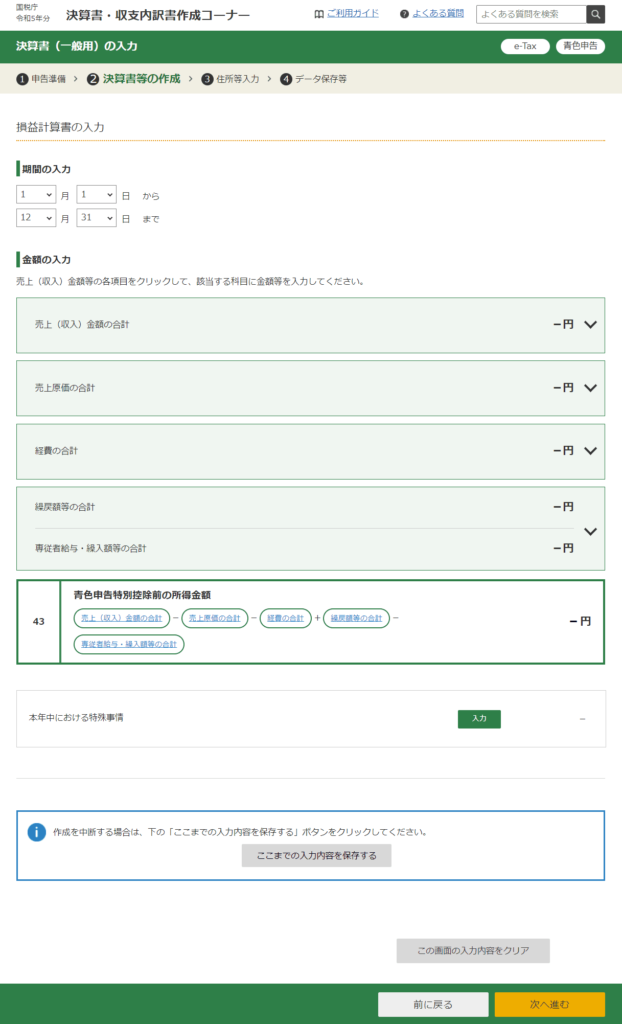The height and width of the screenshot is (1024, 622).
Task: Open the start month dropdown
Action: coord(36,195)
